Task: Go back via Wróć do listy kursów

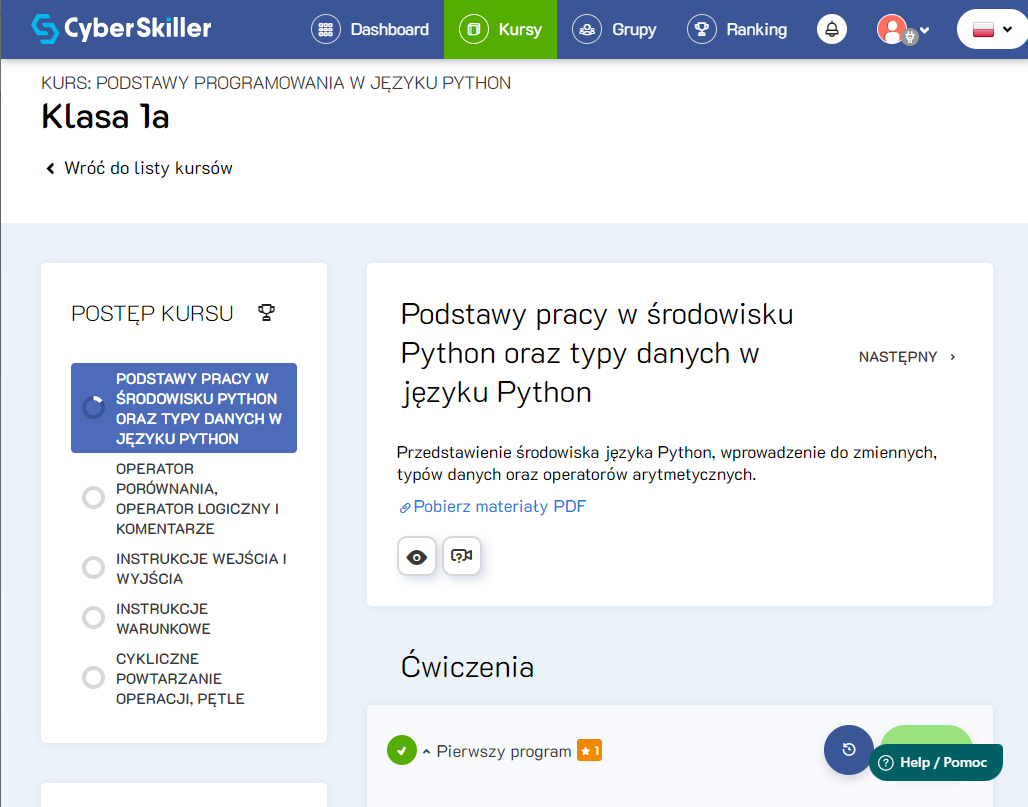Action: (x=138, y=168)
